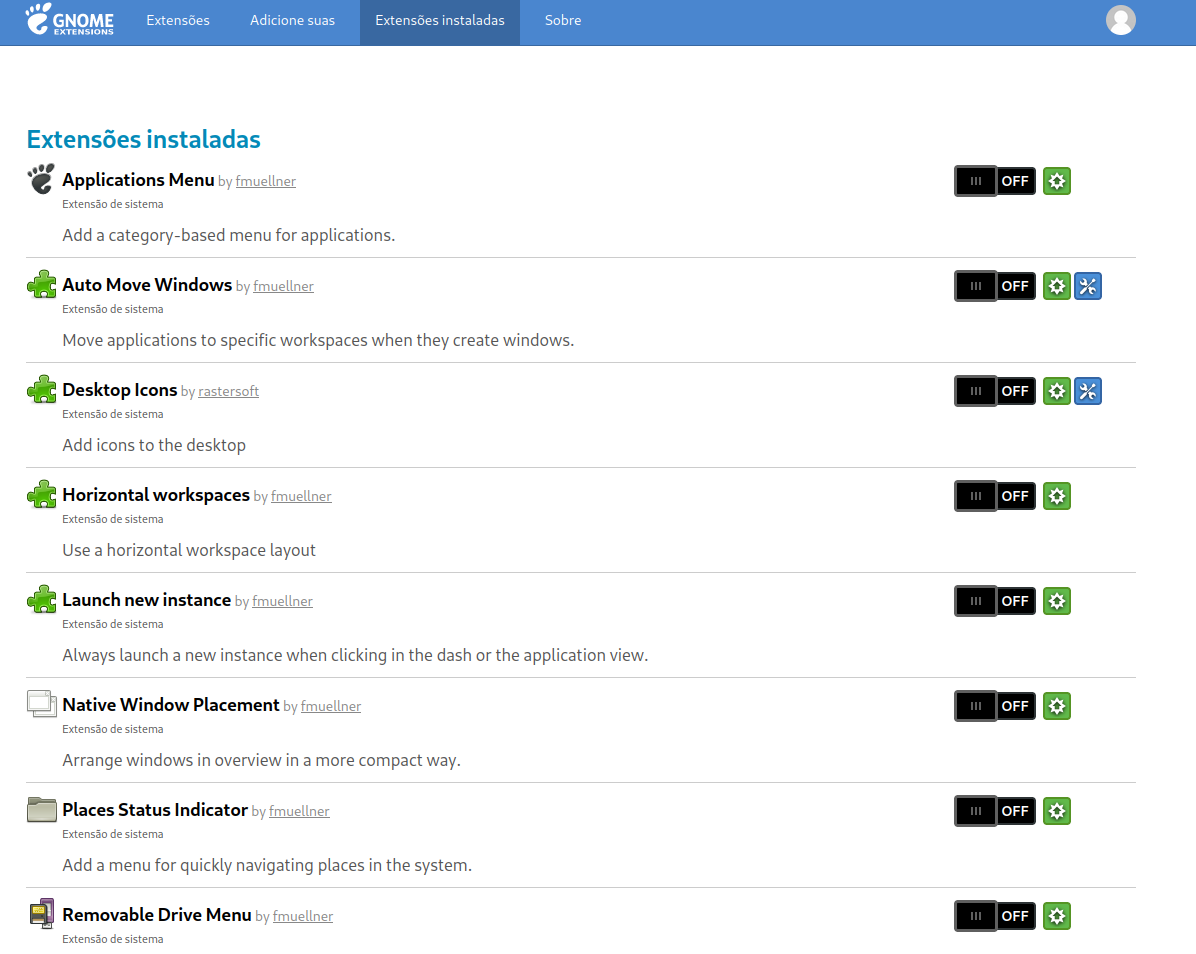Open Removable Drive Menu green gear icon
This screenshot has height=954, width=1196.
(x=1056, y=917)
